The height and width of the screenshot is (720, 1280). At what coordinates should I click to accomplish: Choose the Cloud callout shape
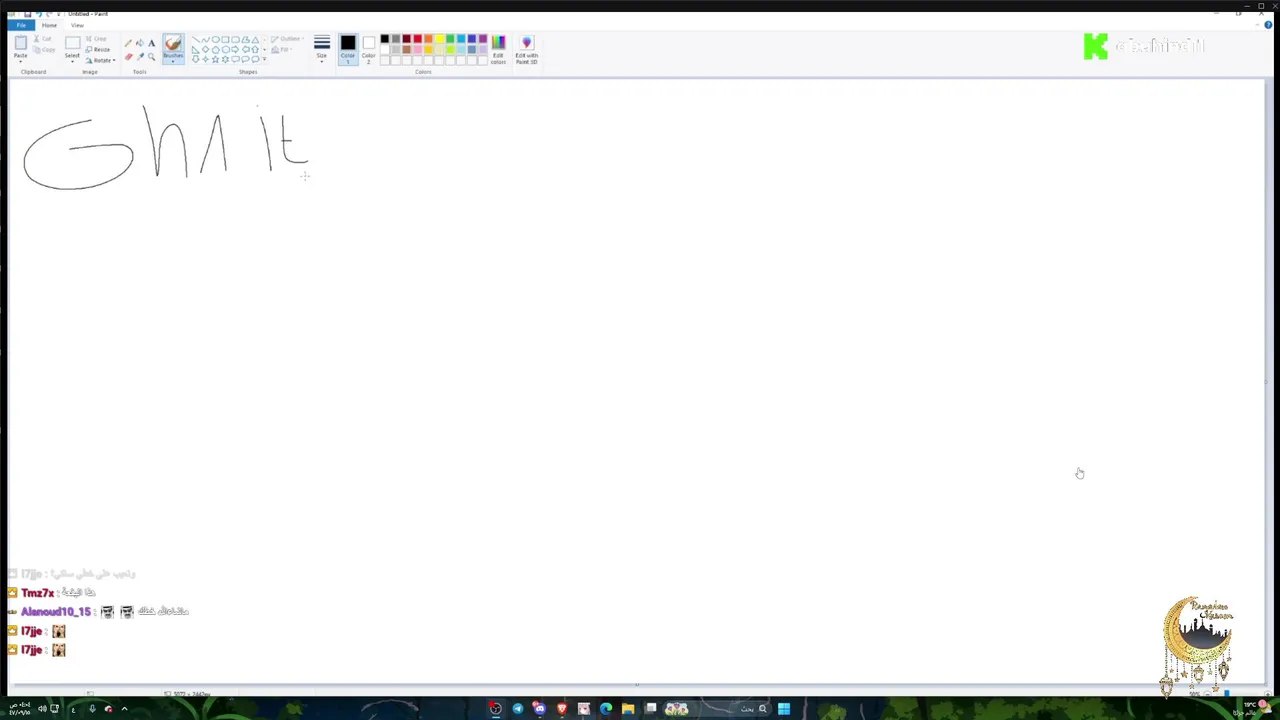click(255, 59)
